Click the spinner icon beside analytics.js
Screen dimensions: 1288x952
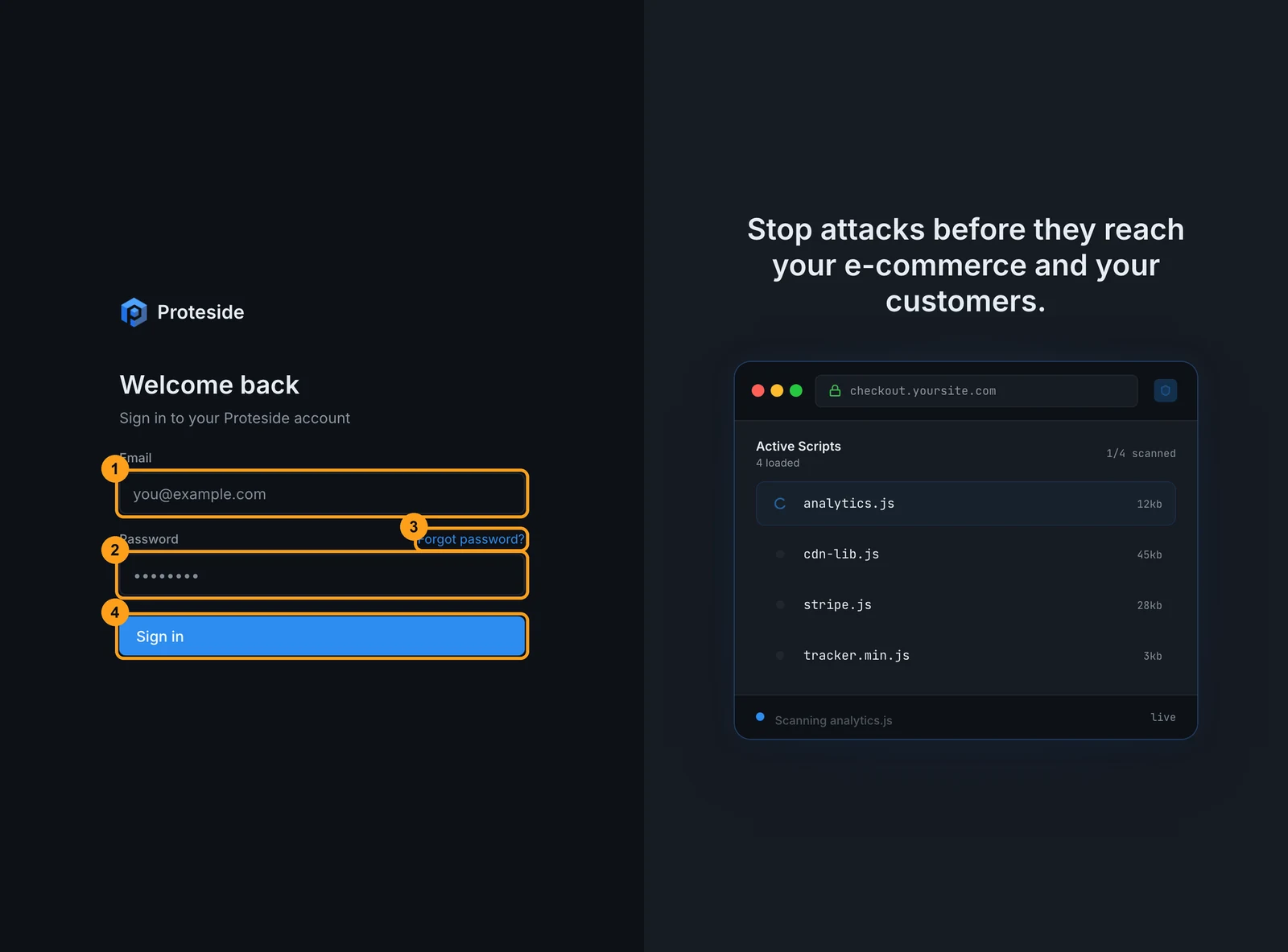pyautogui.click(x=779, y=504)
